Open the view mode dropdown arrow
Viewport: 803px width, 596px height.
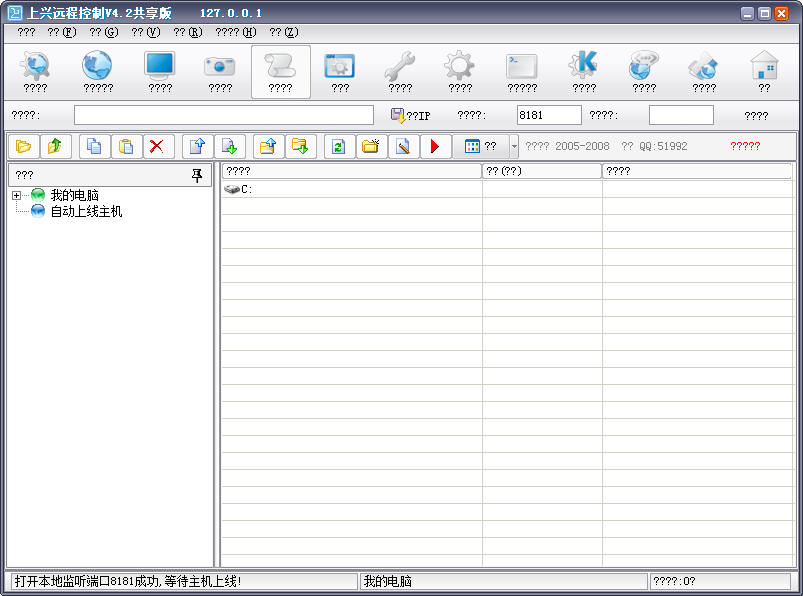tap(514, 147)
